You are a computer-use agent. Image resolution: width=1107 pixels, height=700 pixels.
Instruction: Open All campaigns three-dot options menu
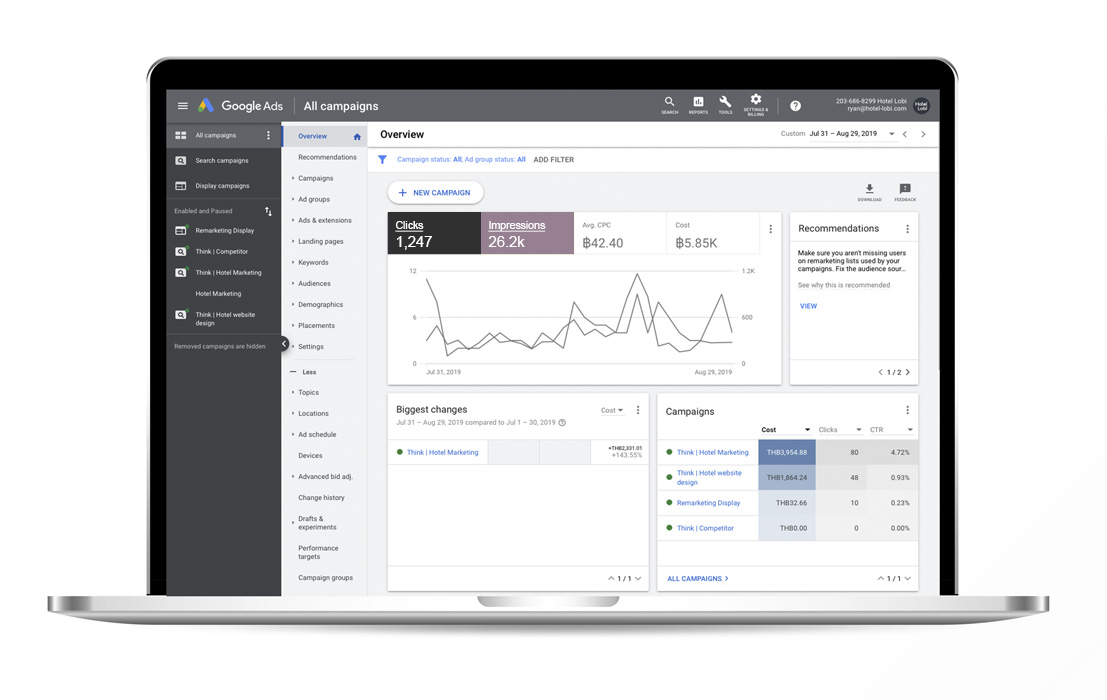(x=268, y=135)
